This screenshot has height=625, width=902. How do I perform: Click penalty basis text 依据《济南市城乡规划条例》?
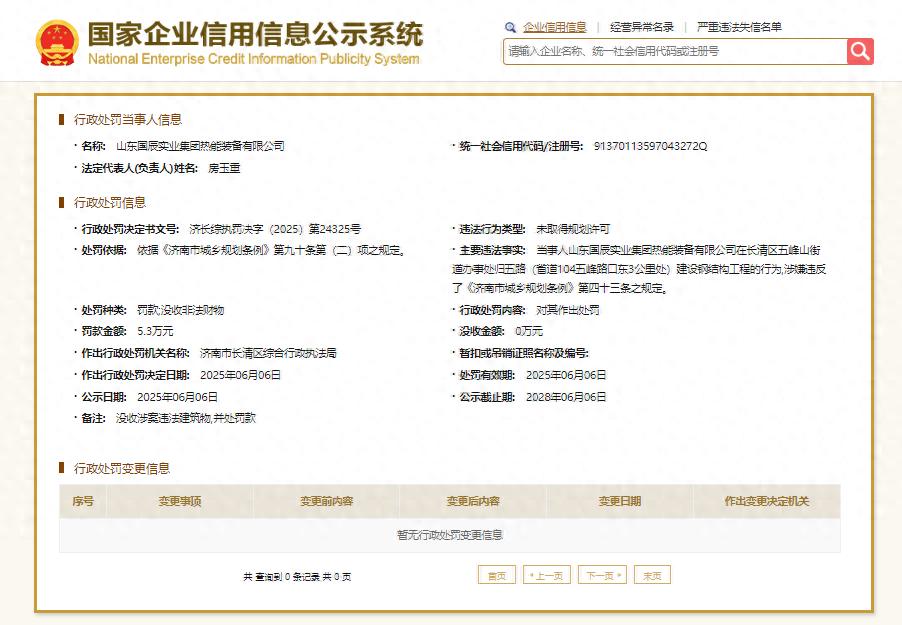click(x=204, y=250)
